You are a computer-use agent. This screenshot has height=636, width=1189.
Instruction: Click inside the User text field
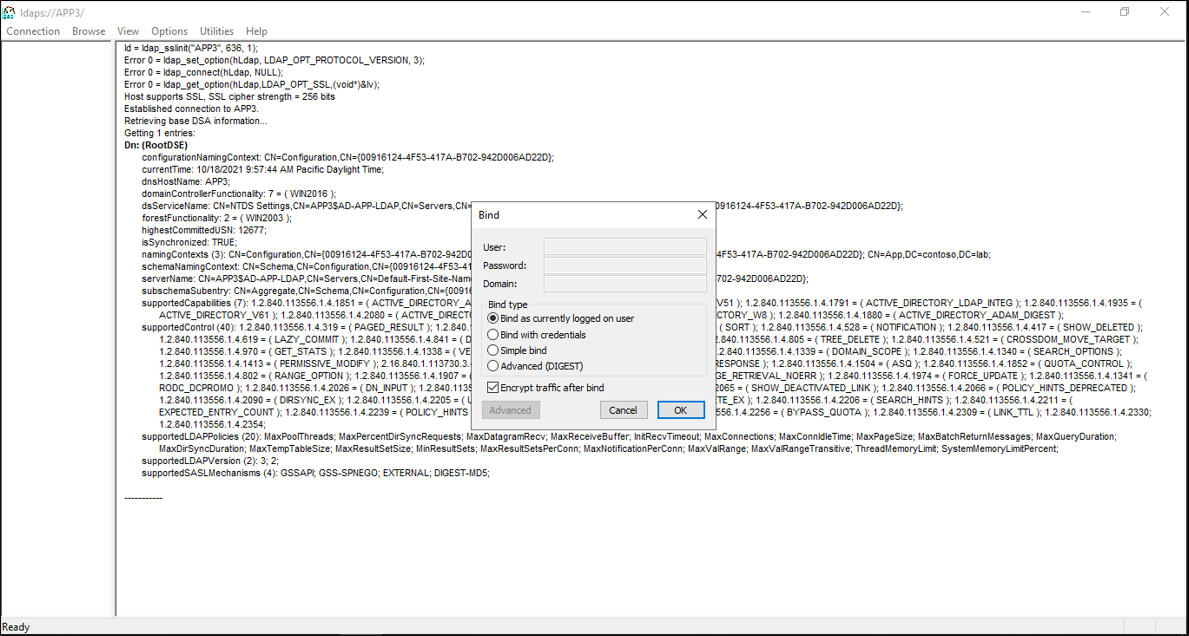pyautogui.click(x=624, y=246)
